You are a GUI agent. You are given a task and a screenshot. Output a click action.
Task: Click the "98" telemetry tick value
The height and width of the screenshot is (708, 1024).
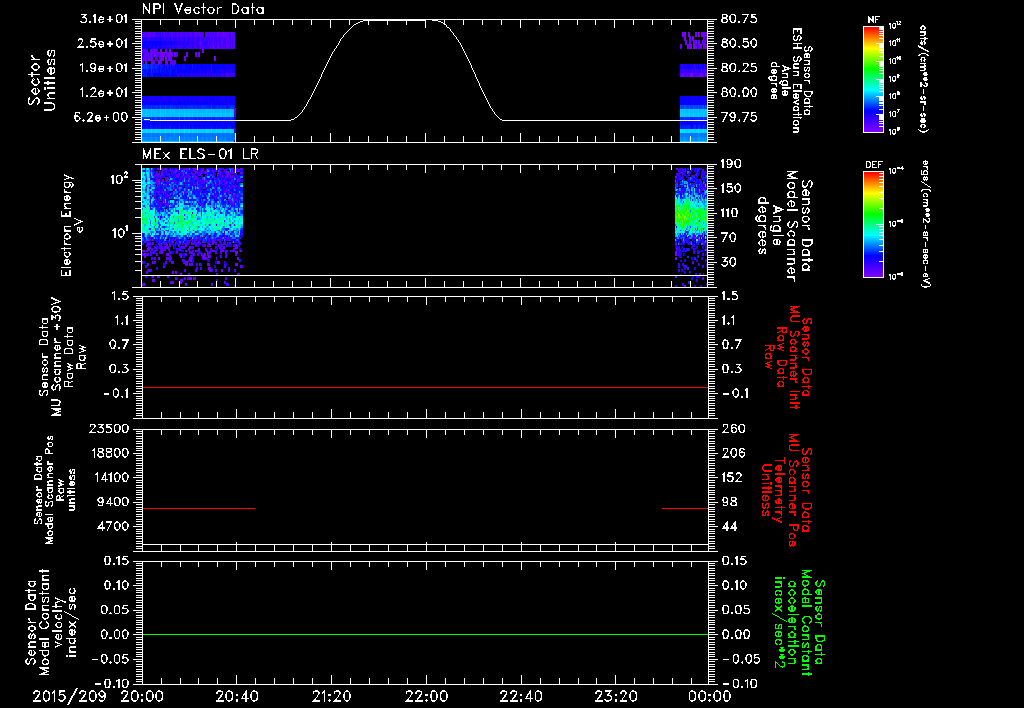(728, 502)
